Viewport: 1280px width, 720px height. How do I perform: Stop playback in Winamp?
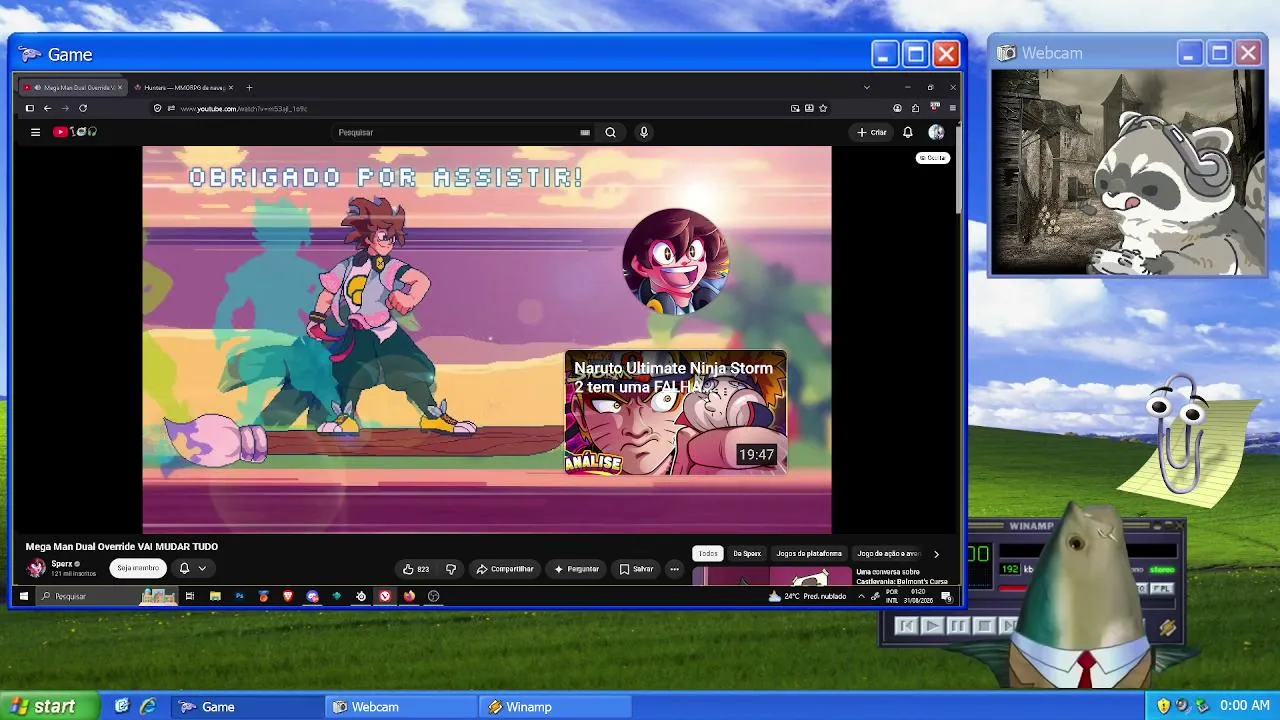(x=983, y=626)
